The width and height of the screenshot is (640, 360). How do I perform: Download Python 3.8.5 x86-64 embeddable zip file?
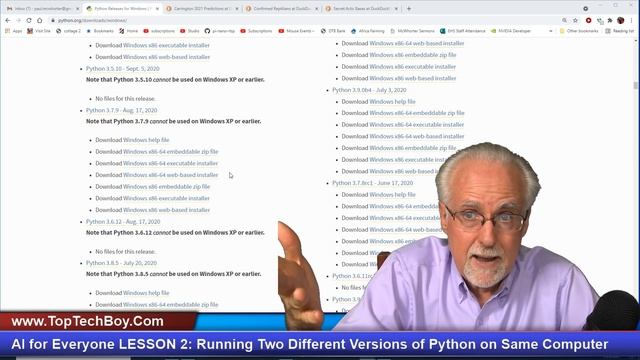tap(171, 304)
